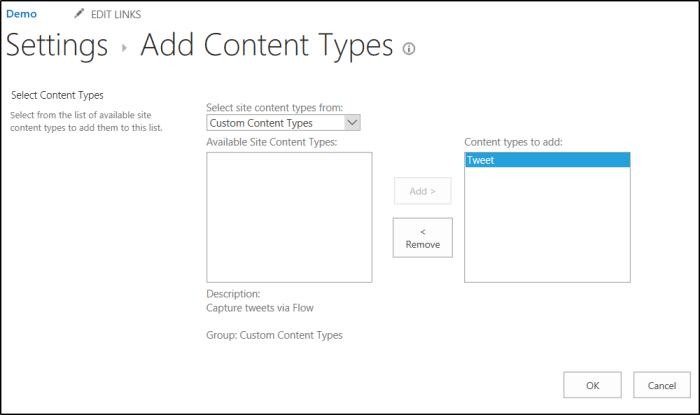700x415 pixels.
Task: Click the EDIT LINKS text
Action: click(116, 14)
